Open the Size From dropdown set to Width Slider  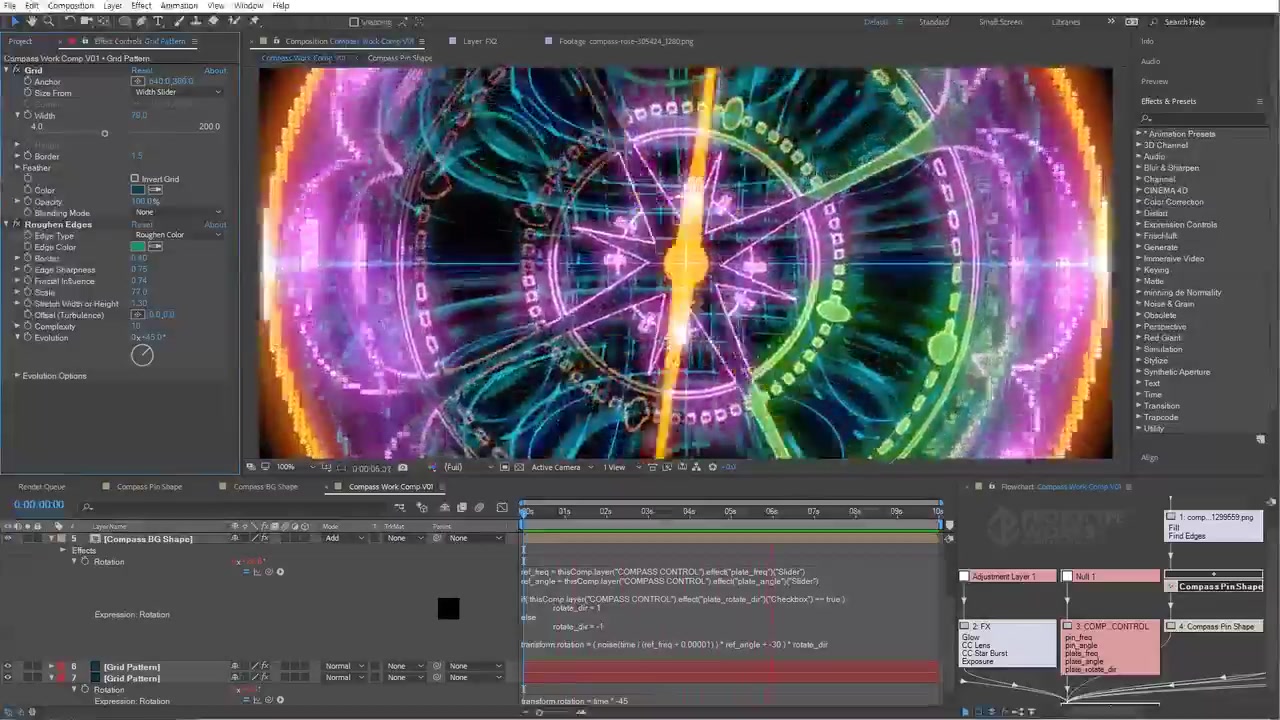click(175, 92)
